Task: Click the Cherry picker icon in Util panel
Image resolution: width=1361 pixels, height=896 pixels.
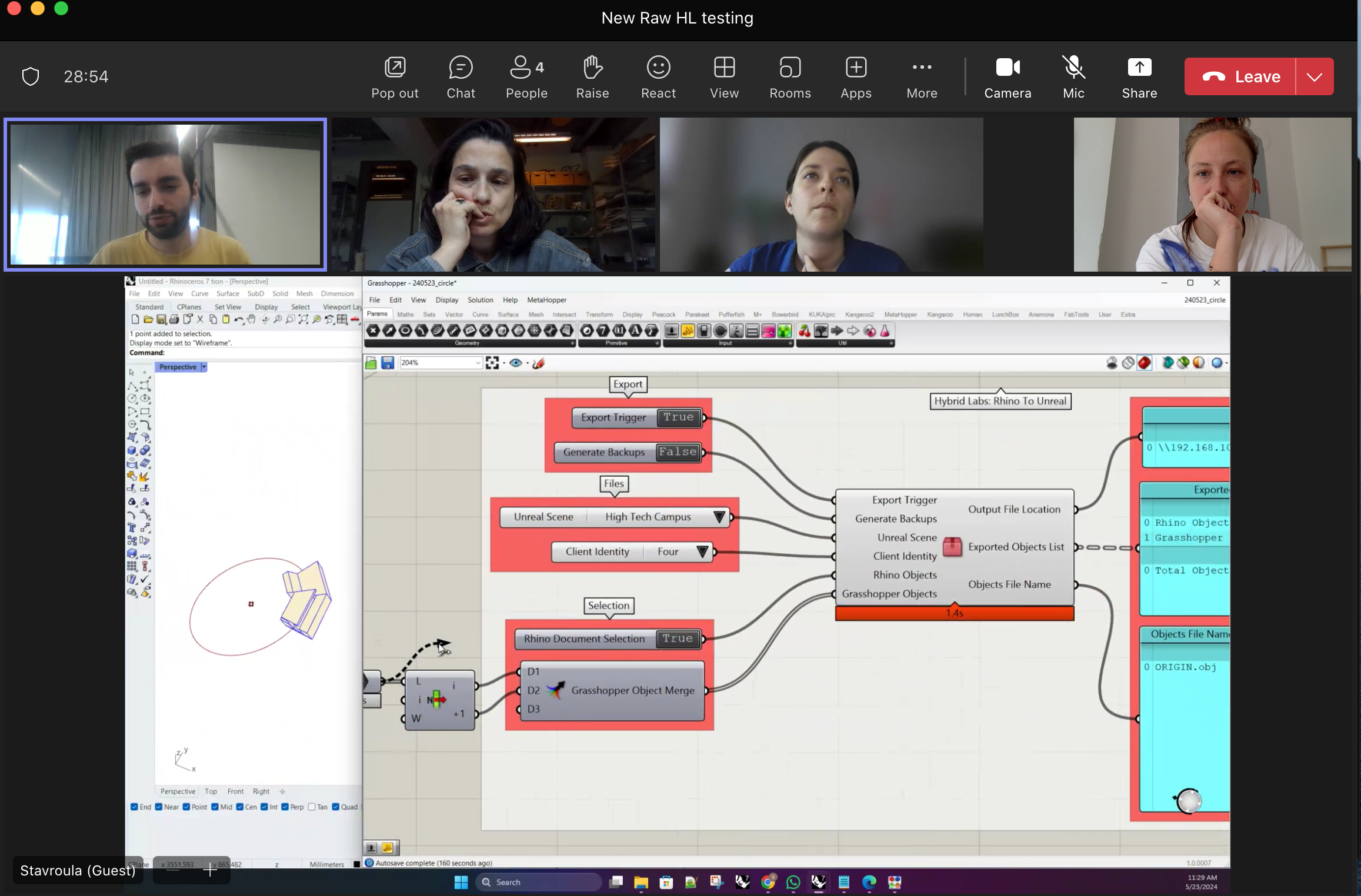Action: pos(805,331)
